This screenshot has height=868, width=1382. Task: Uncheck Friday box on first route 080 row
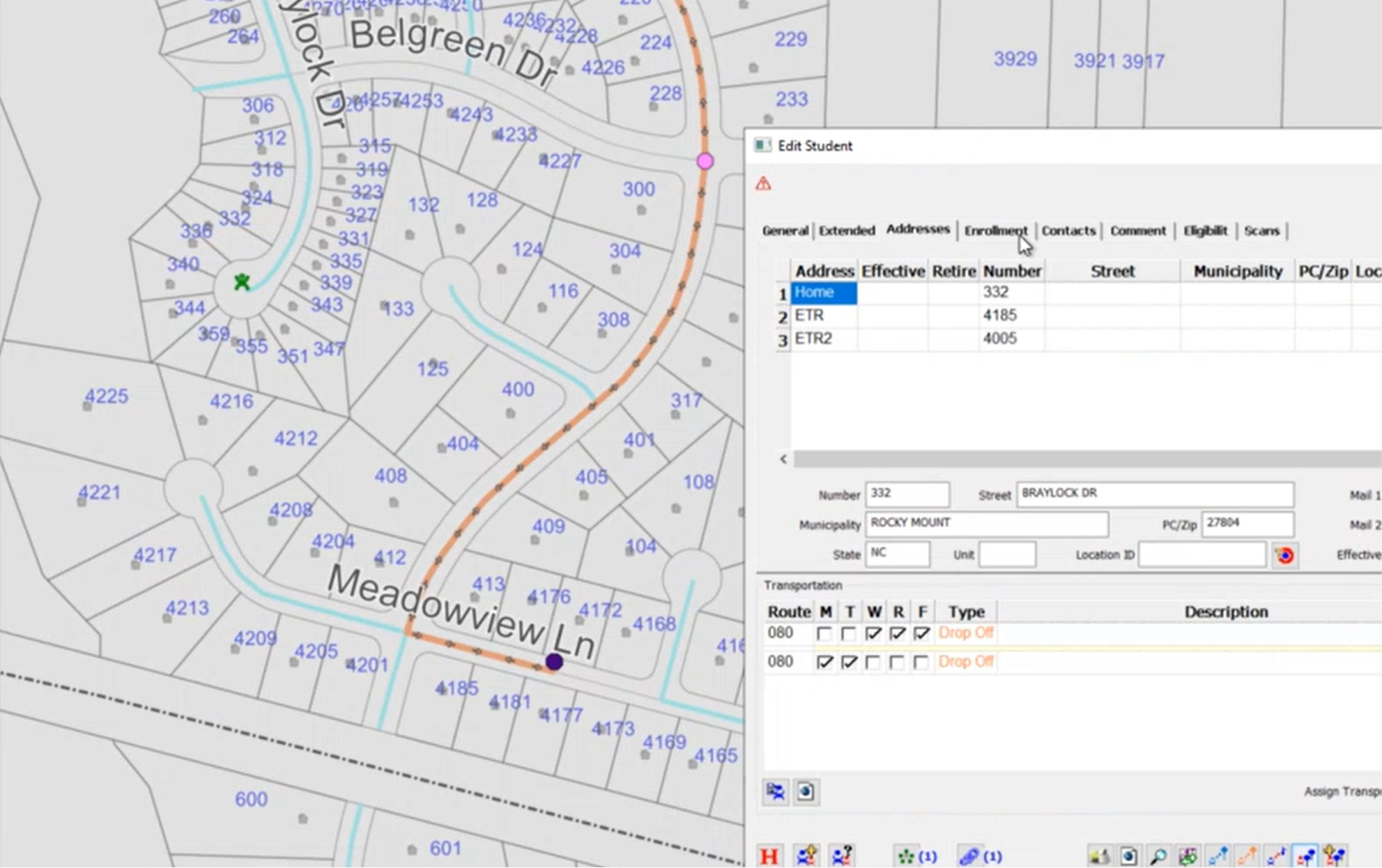[x=921, y=634]
